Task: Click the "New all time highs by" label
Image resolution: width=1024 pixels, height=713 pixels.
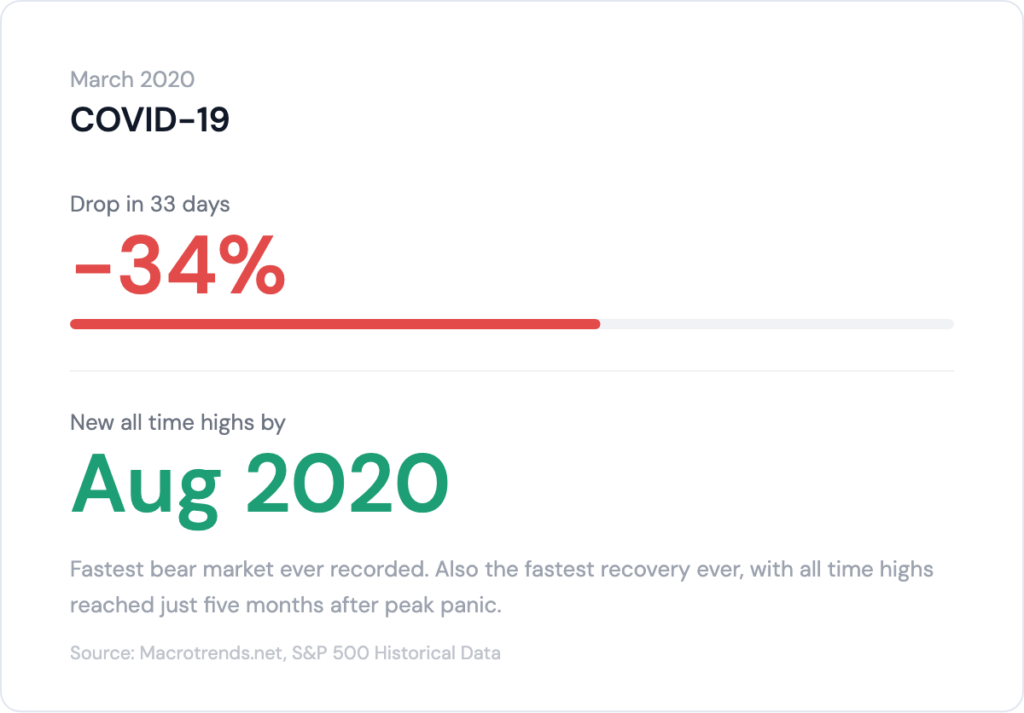Action: point(178,423)
